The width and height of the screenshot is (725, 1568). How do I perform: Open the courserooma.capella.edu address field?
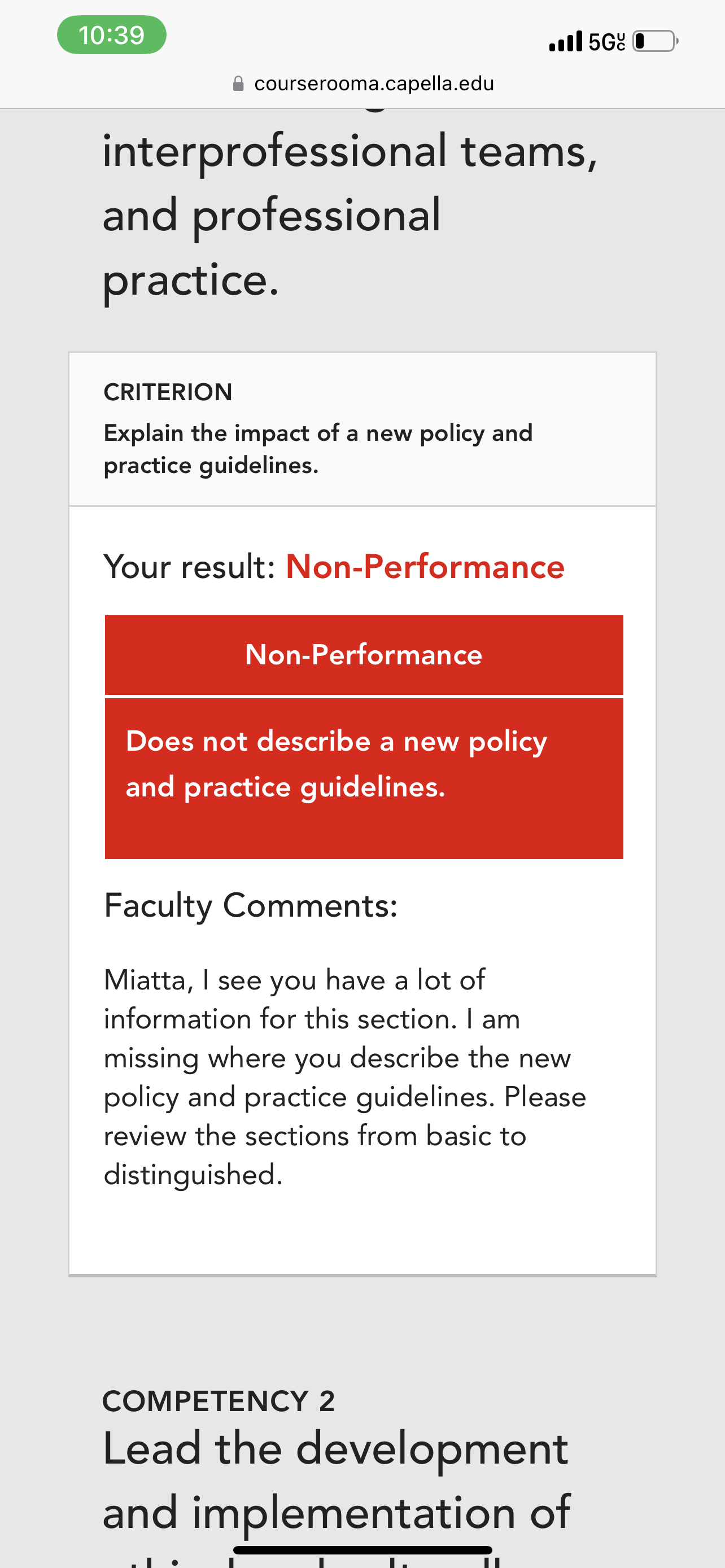[x=364, y=84]
